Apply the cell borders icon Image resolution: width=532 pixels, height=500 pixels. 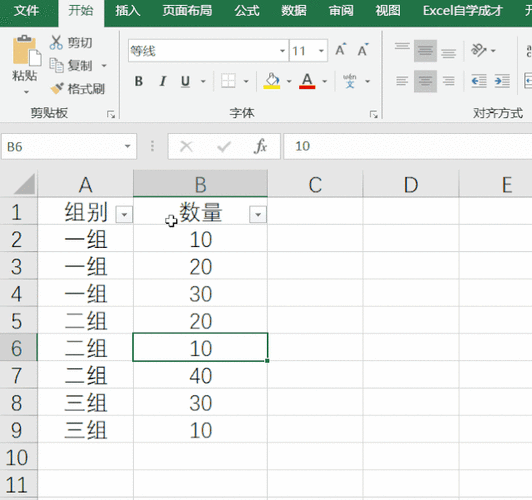[x=228, y=81]
